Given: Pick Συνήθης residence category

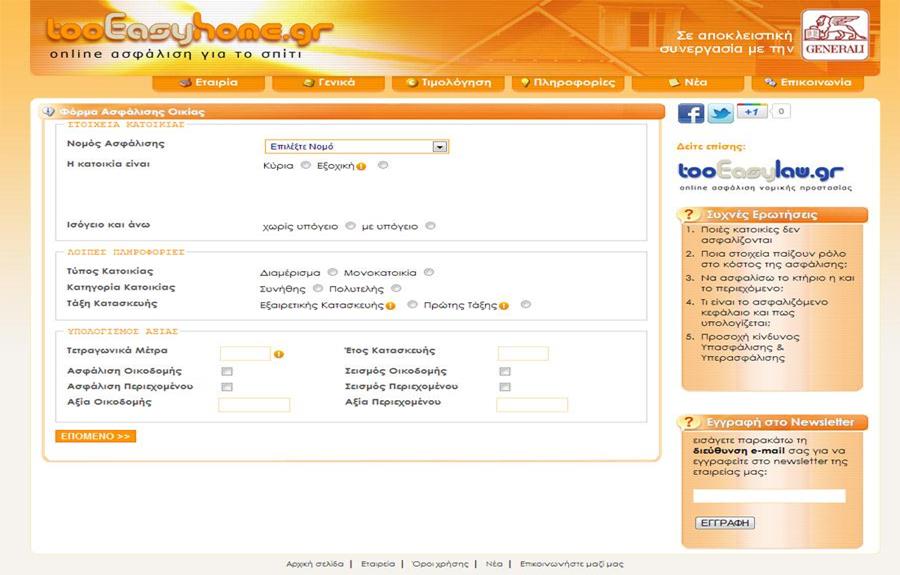Looking at the screenshot, I should tap(318, 288).
